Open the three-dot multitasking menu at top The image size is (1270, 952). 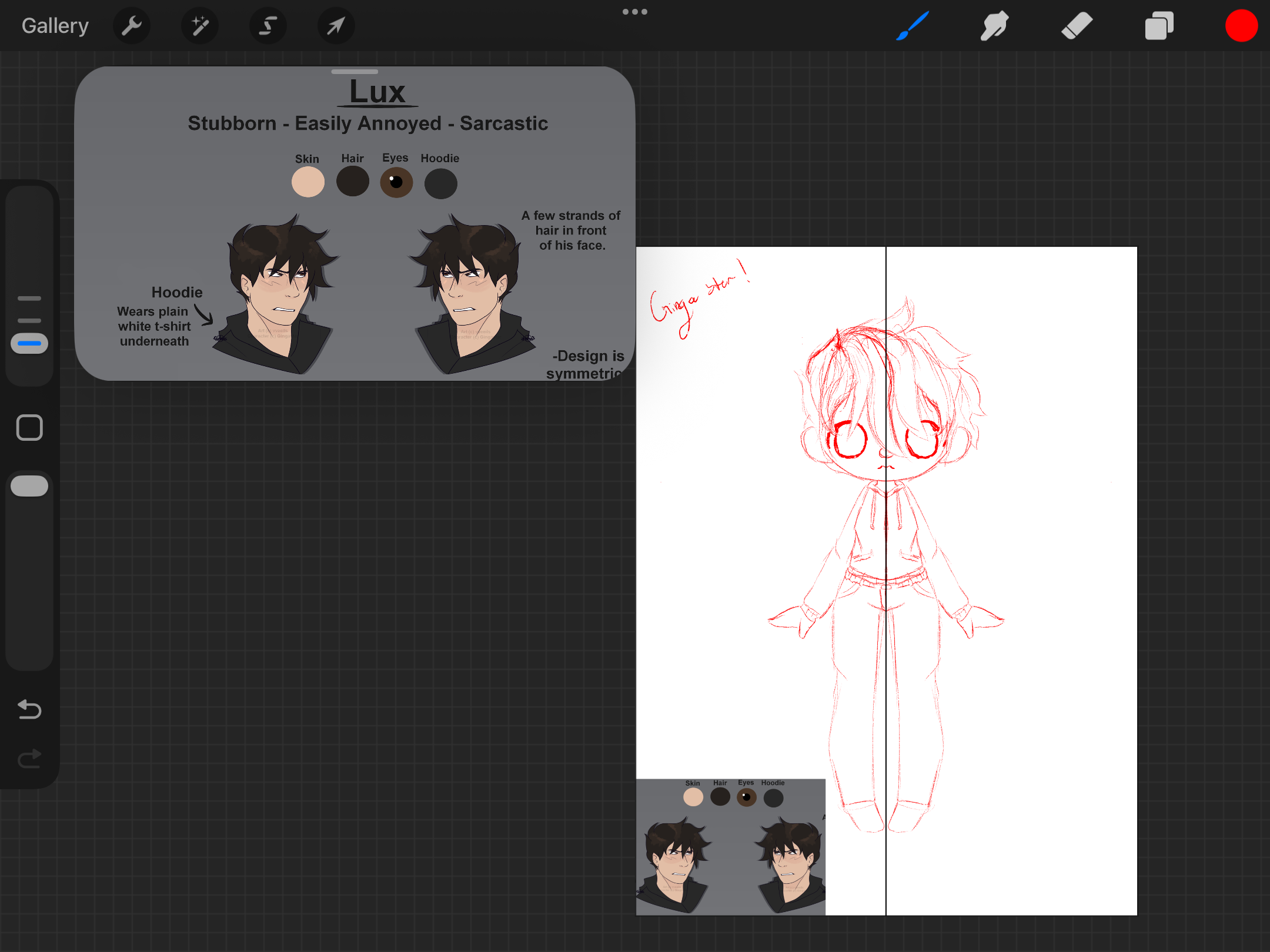click(635, 12)
